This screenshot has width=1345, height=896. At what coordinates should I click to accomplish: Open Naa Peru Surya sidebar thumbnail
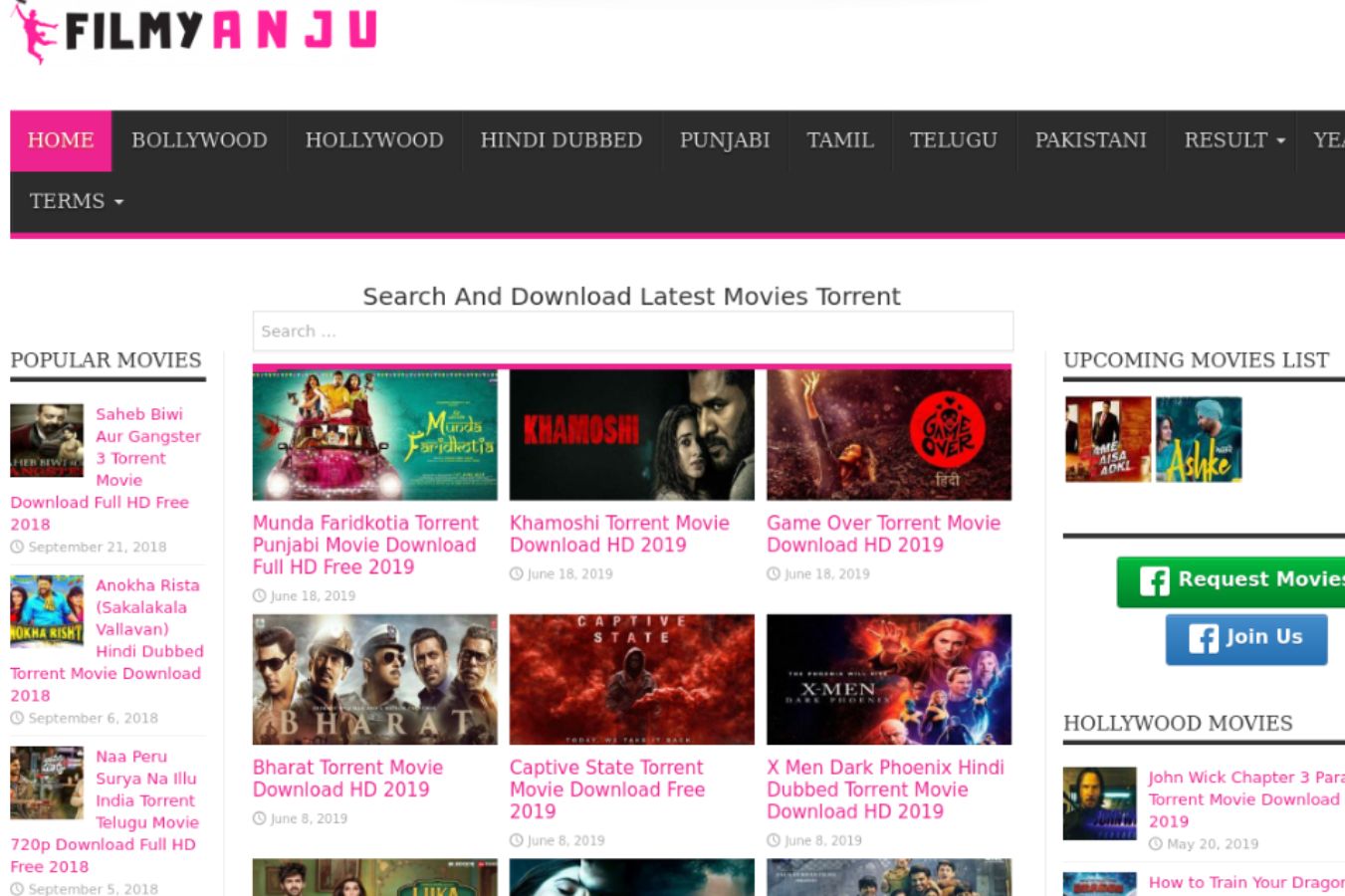(47, 783)
